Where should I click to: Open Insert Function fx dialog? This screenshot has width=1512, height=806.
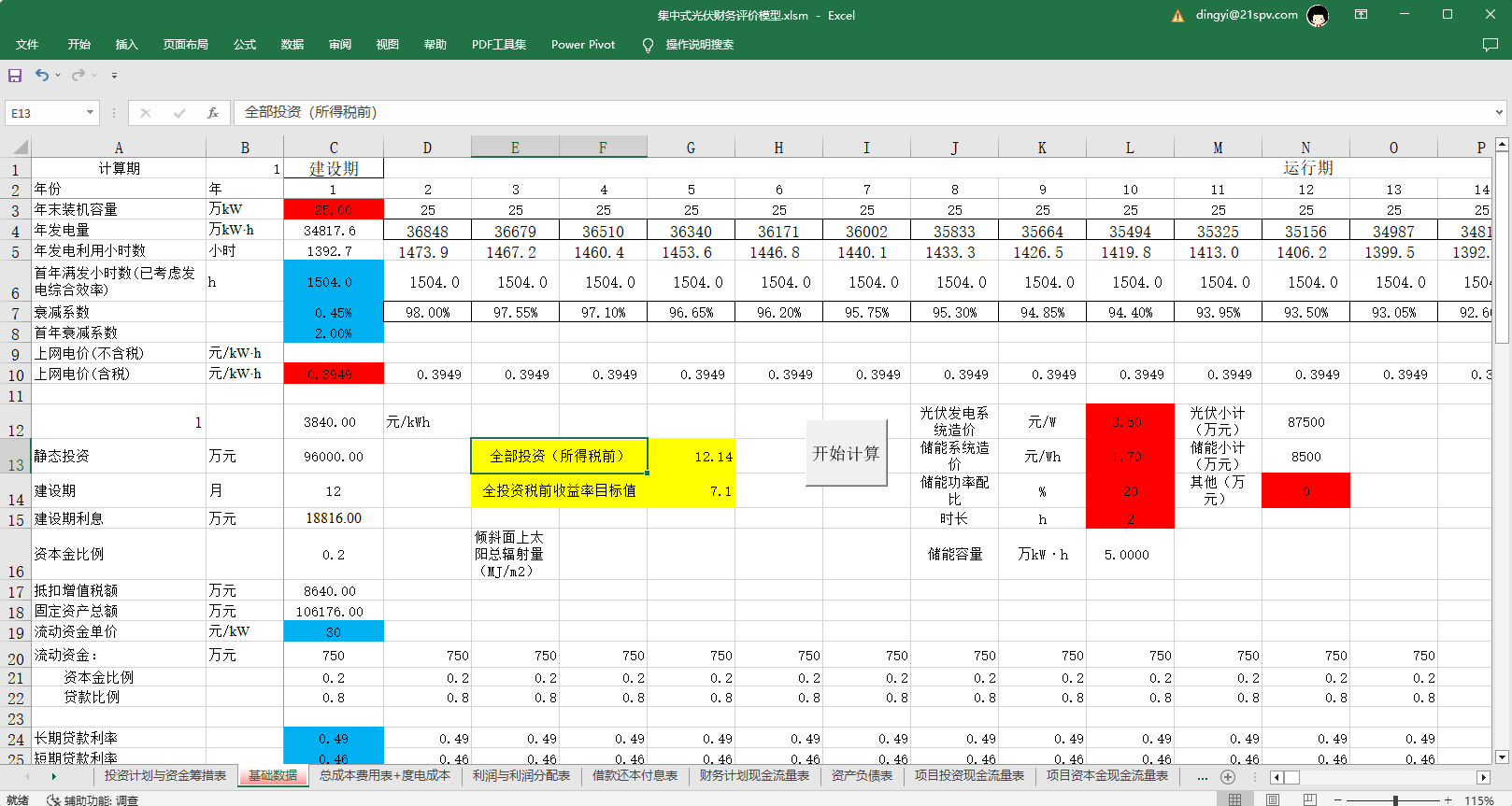[213, 113]
